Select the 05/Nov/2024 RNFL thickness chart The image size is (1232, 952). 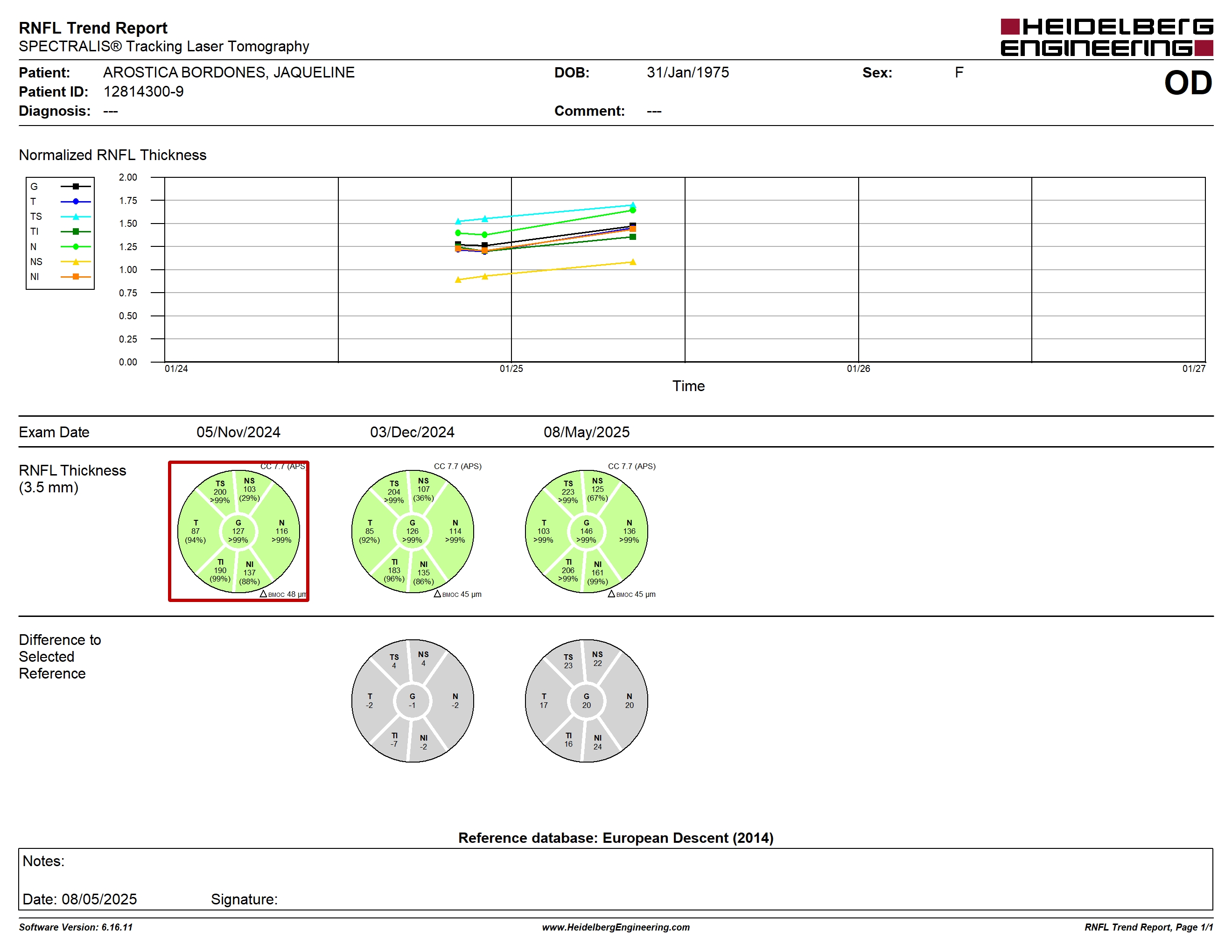tap(238, 531)
